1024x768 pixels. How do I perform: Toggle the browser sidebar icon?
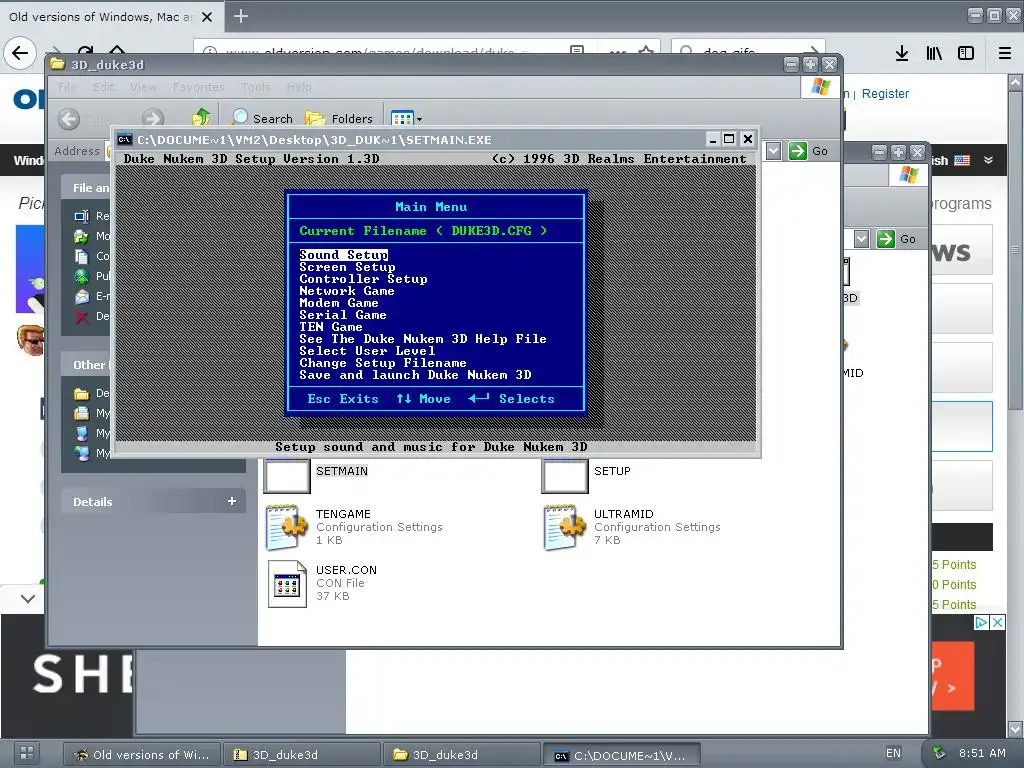point(966,53)
